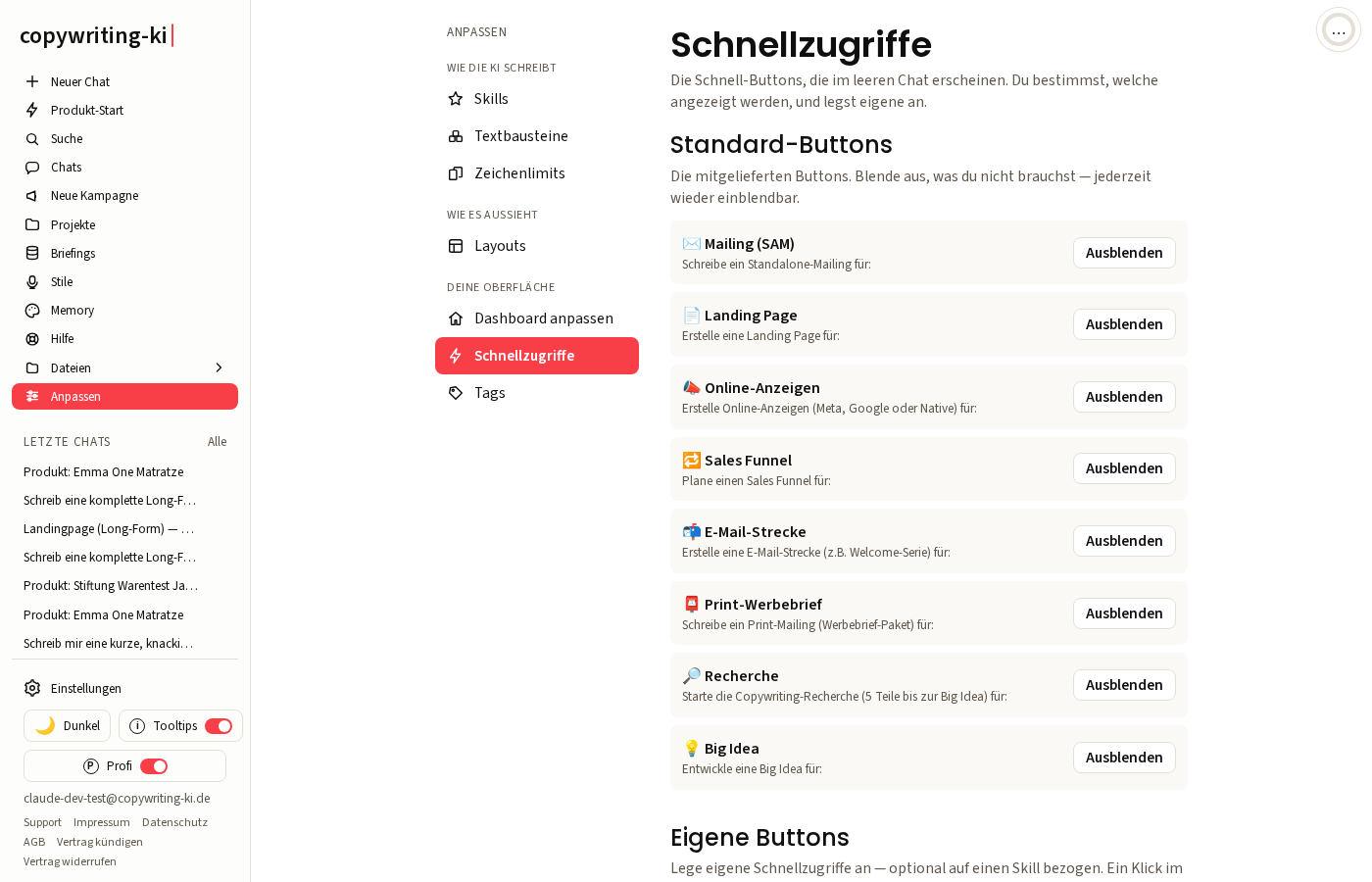Open Produkt-Start via lightning icon
Viewport: 1372px width, 882px height.
click(32, 110)
